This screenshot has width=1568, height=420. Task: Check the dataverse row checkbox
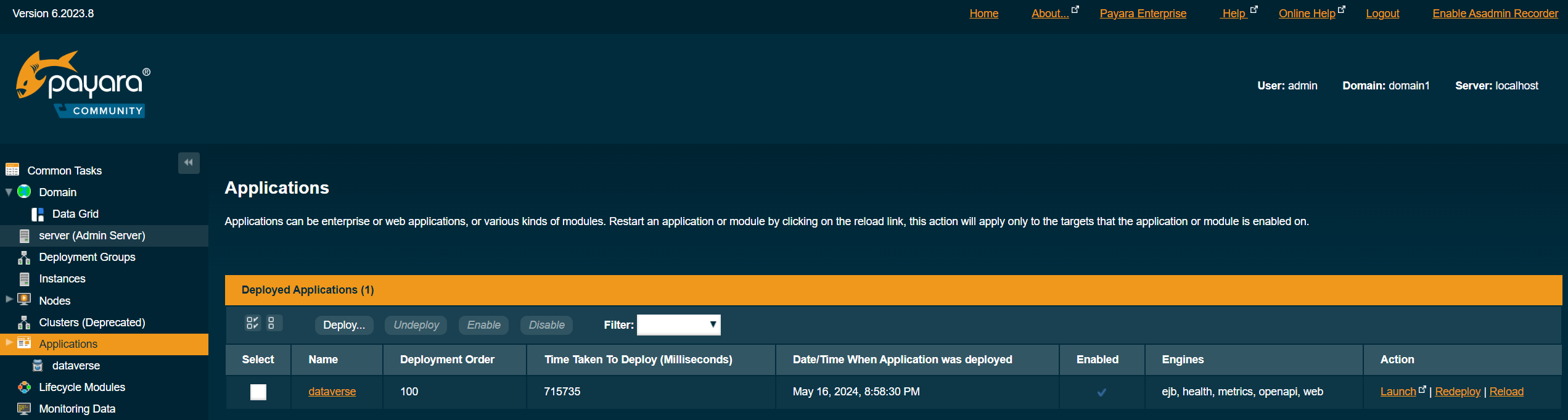pos(258,392)
